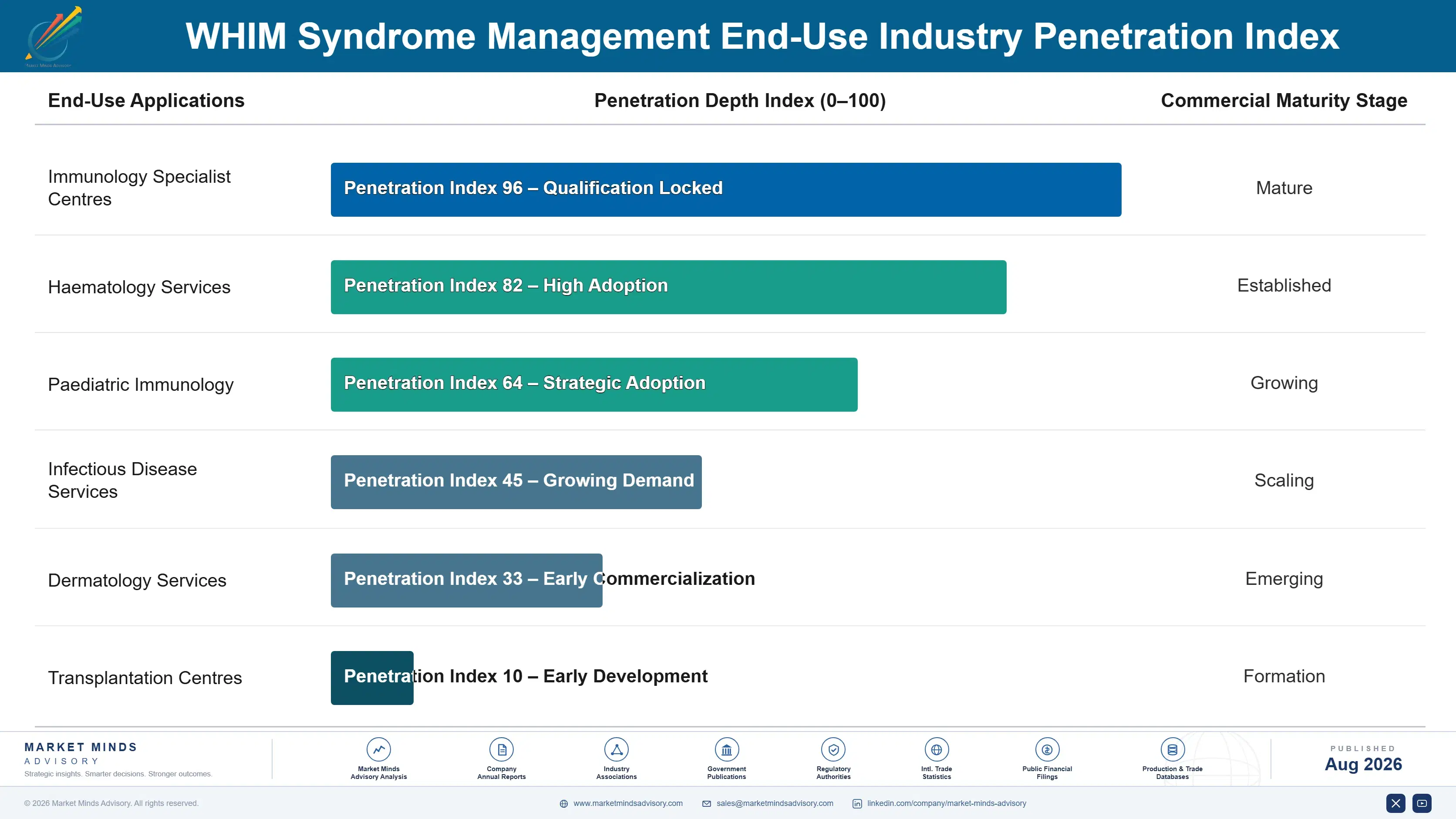The height and width of the screenshot is (819, 1456).
Task: Click the Transplantation Centres row label
Action: click(145, 678)
